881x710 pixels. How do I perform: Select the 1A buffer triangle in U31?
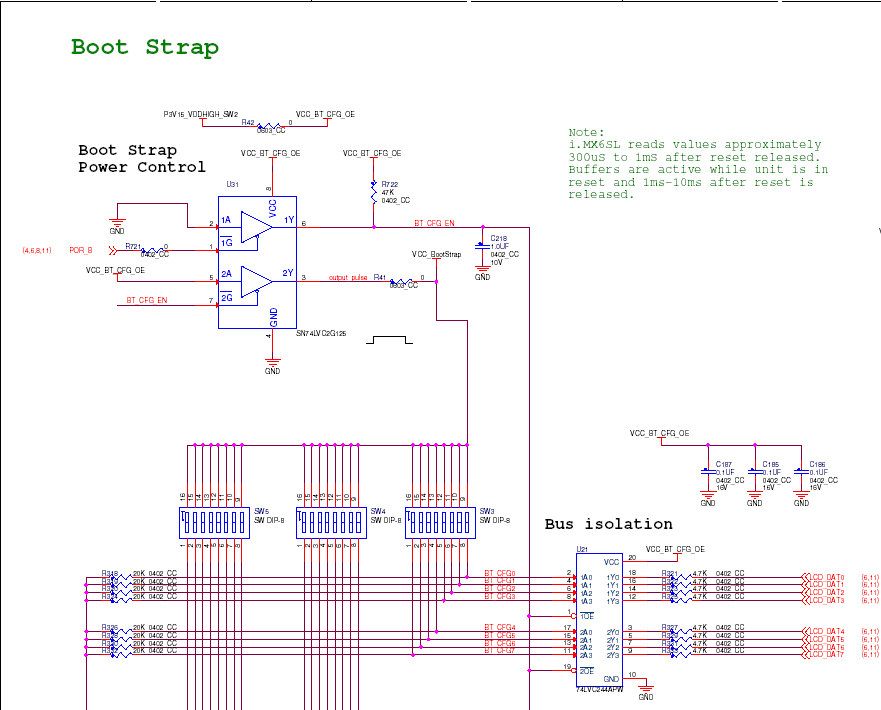point(257,227)
